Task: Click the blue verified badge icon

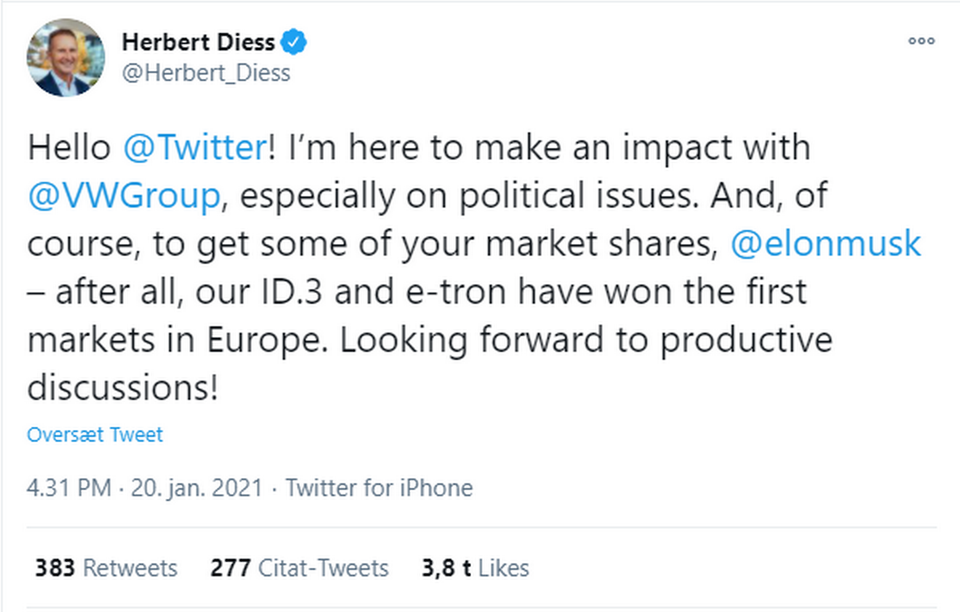Action: pyautogui.click(x=293, y=42)
